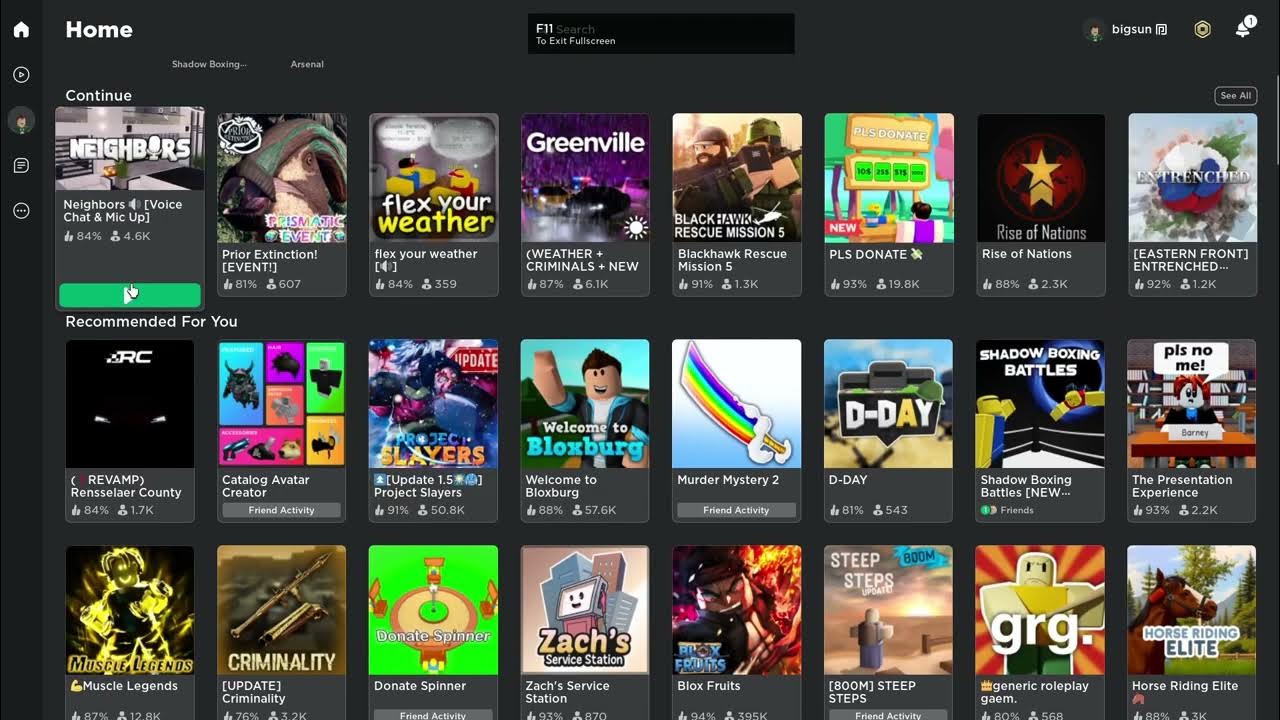Click the bigsun profile avatar
Screen dimensions: 1280x720
pos(1094,30)
